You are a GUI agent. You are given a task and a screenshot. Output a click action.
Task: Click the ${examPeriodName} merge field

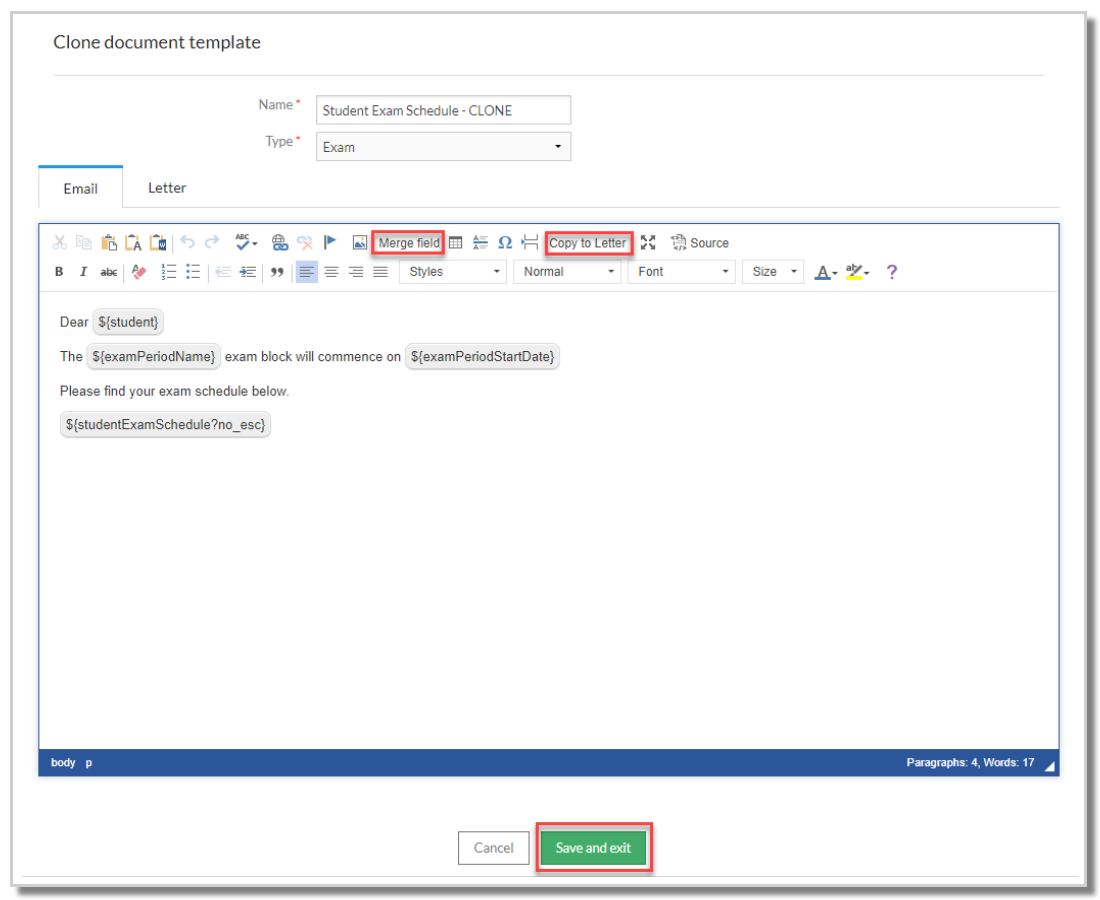[154, 356]
